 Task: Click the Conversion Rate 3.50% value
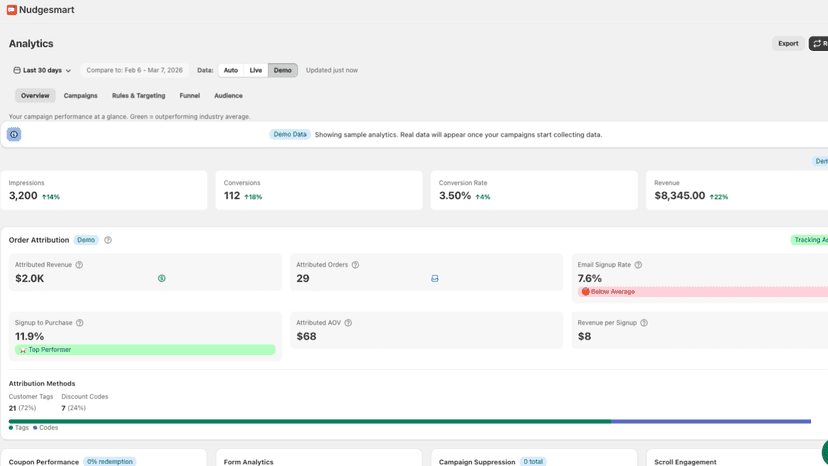click(455, 195)
